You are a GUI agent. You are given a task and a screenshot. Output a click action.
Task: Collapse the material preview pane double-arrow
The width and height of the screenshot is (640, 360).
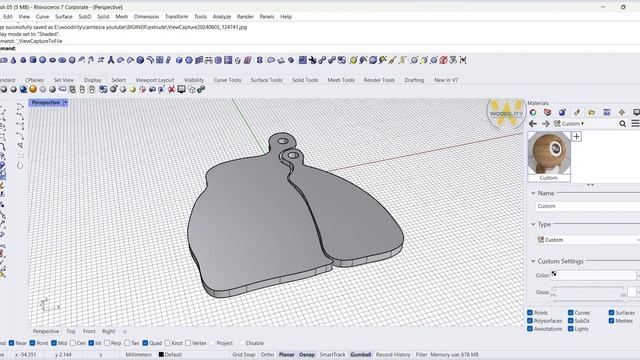click(x=590, y=185)
